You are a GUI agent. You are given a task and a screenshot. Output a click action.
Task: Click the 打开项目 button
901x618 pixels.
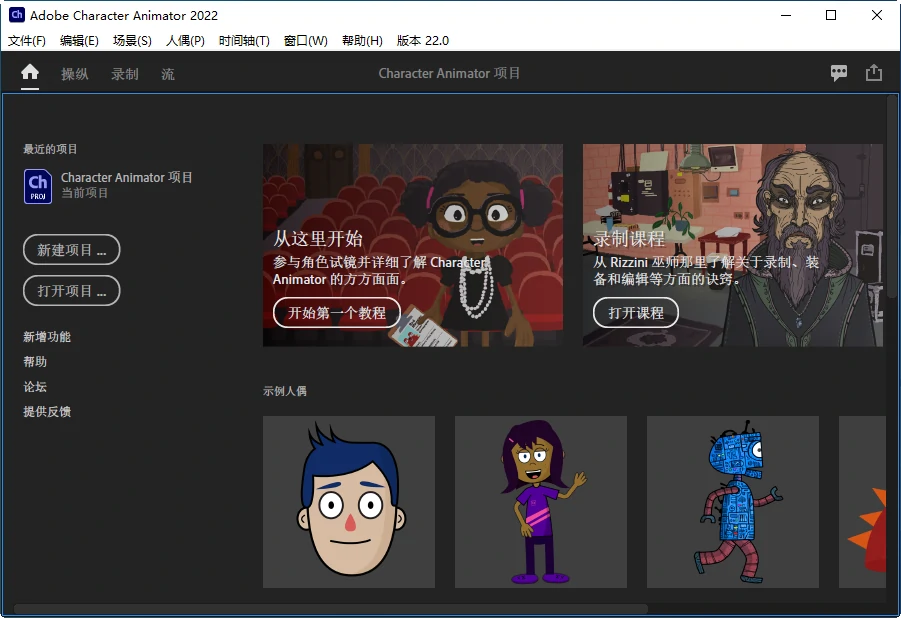pyautogui.click(x=72, y=291)
